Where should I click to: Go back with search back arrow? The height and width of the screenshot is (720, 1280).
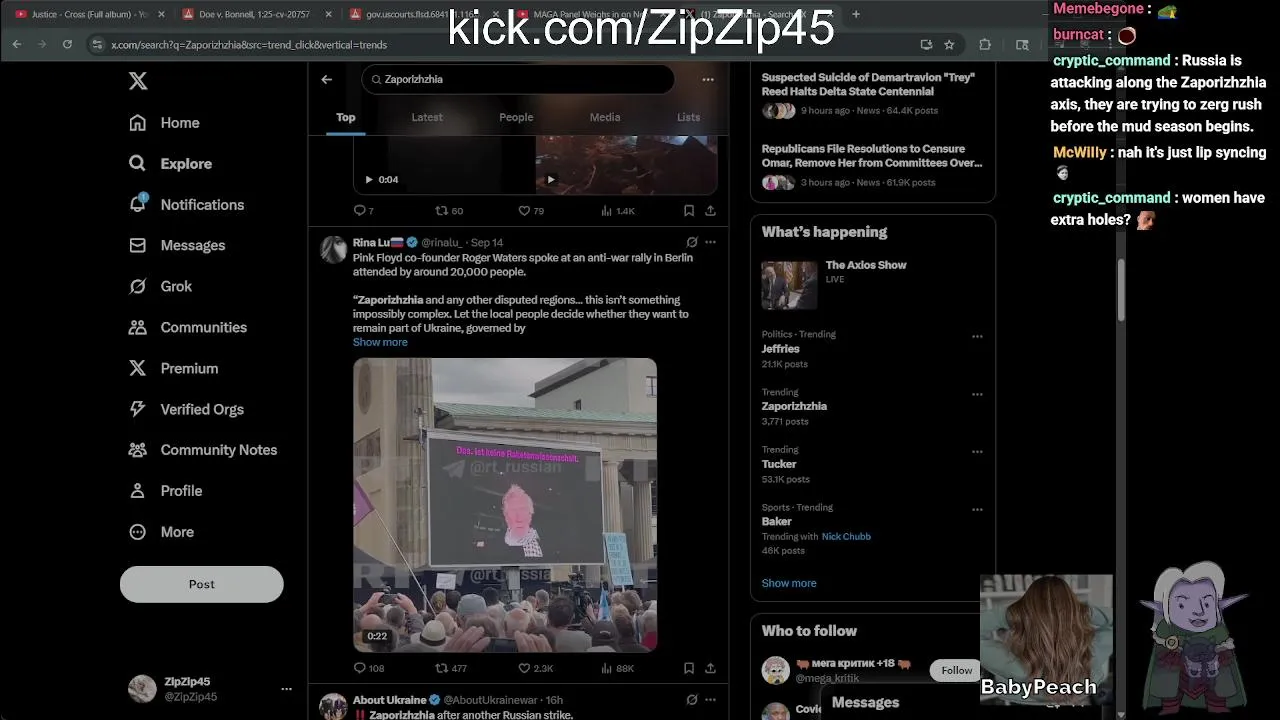(326, 79)
